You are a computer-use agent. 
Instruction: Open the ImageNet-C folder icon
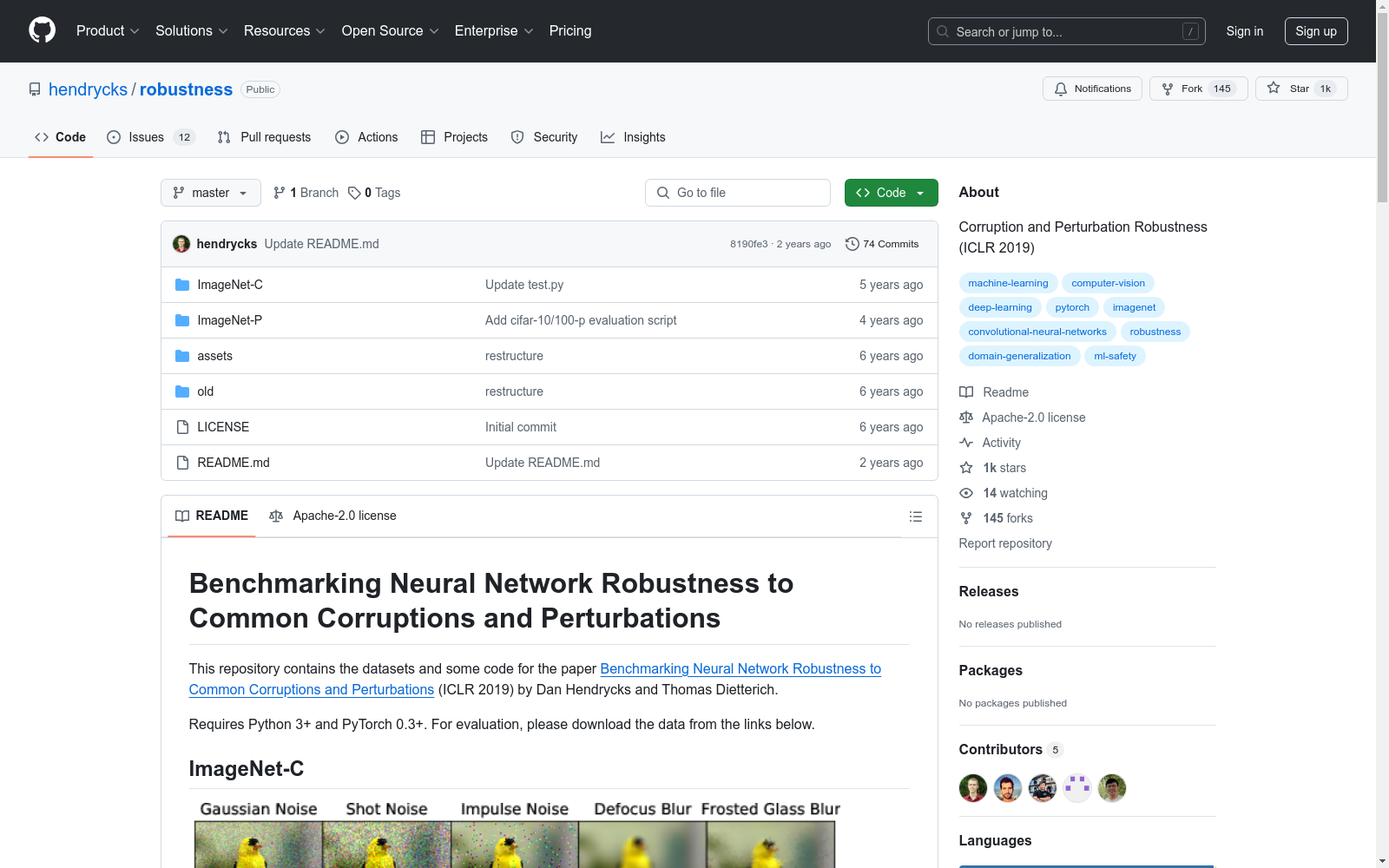coord(182,285)
